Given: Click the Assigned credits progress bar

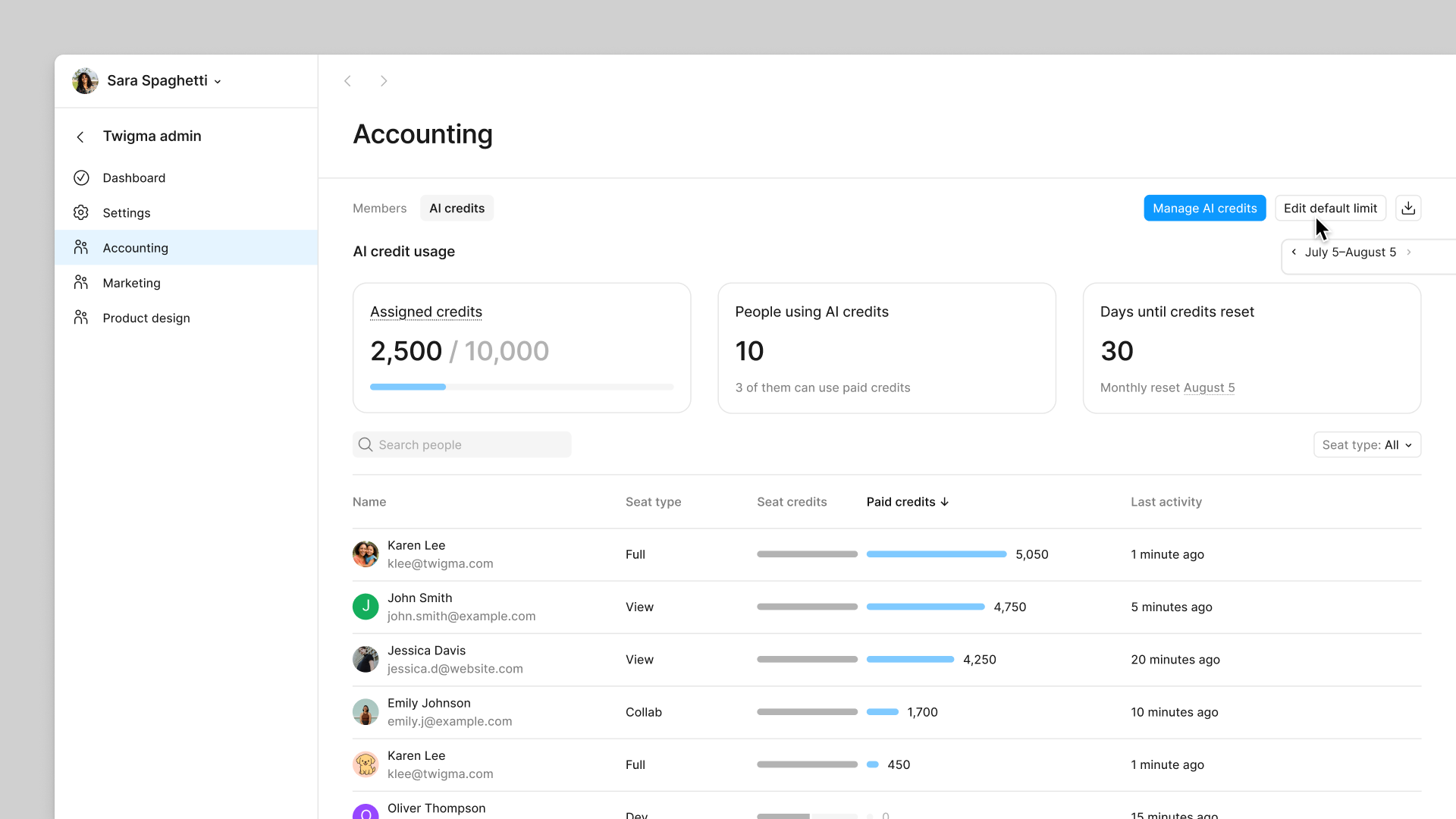Looking at the screenshot, I should tap(521, 387).
